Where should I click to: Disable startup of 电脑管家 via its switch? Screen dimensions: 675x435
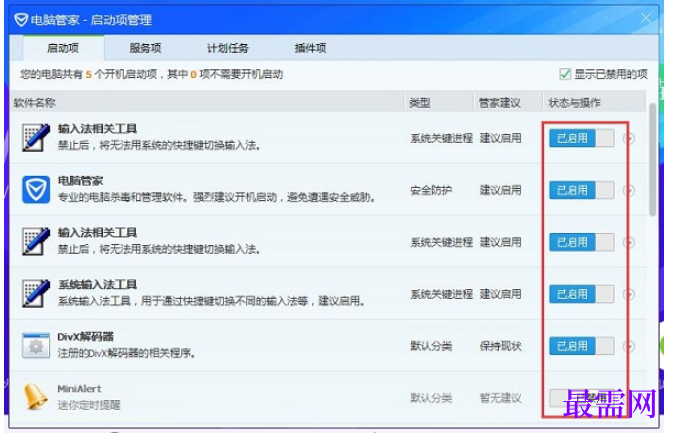pyautogui.click(x=582, y=190)
